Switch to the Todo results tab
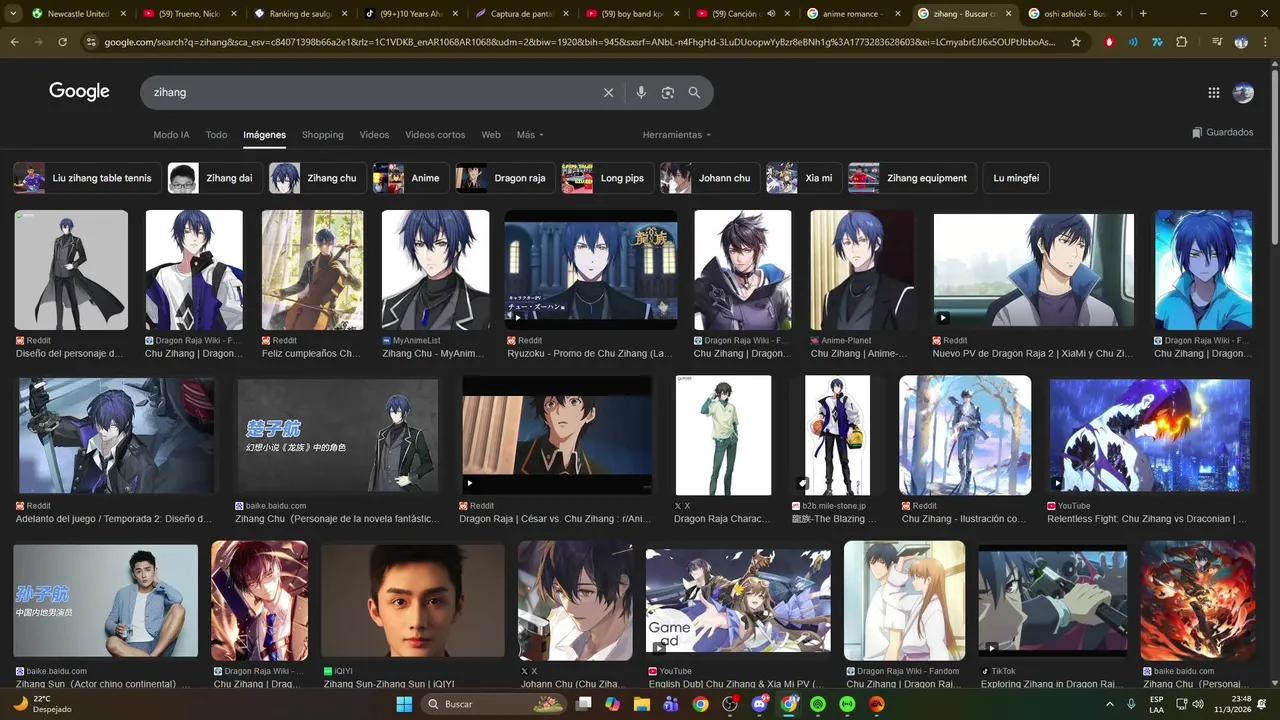Viewport: 1280px width, 720px height. pyautogui.click(x=216, y=135)
